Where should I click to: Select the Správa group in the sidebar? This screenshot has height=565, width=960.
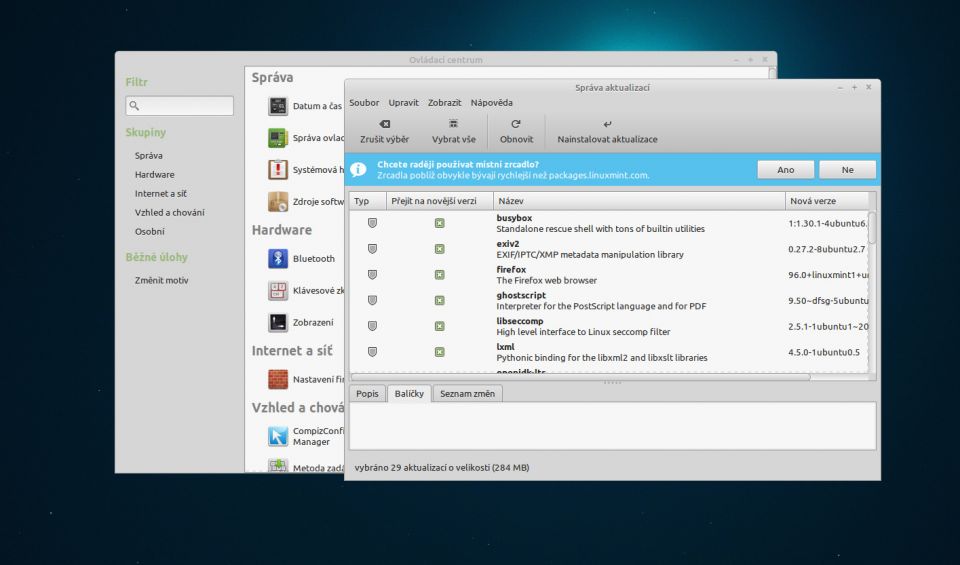pyautogui.click(x=149, y=155)
